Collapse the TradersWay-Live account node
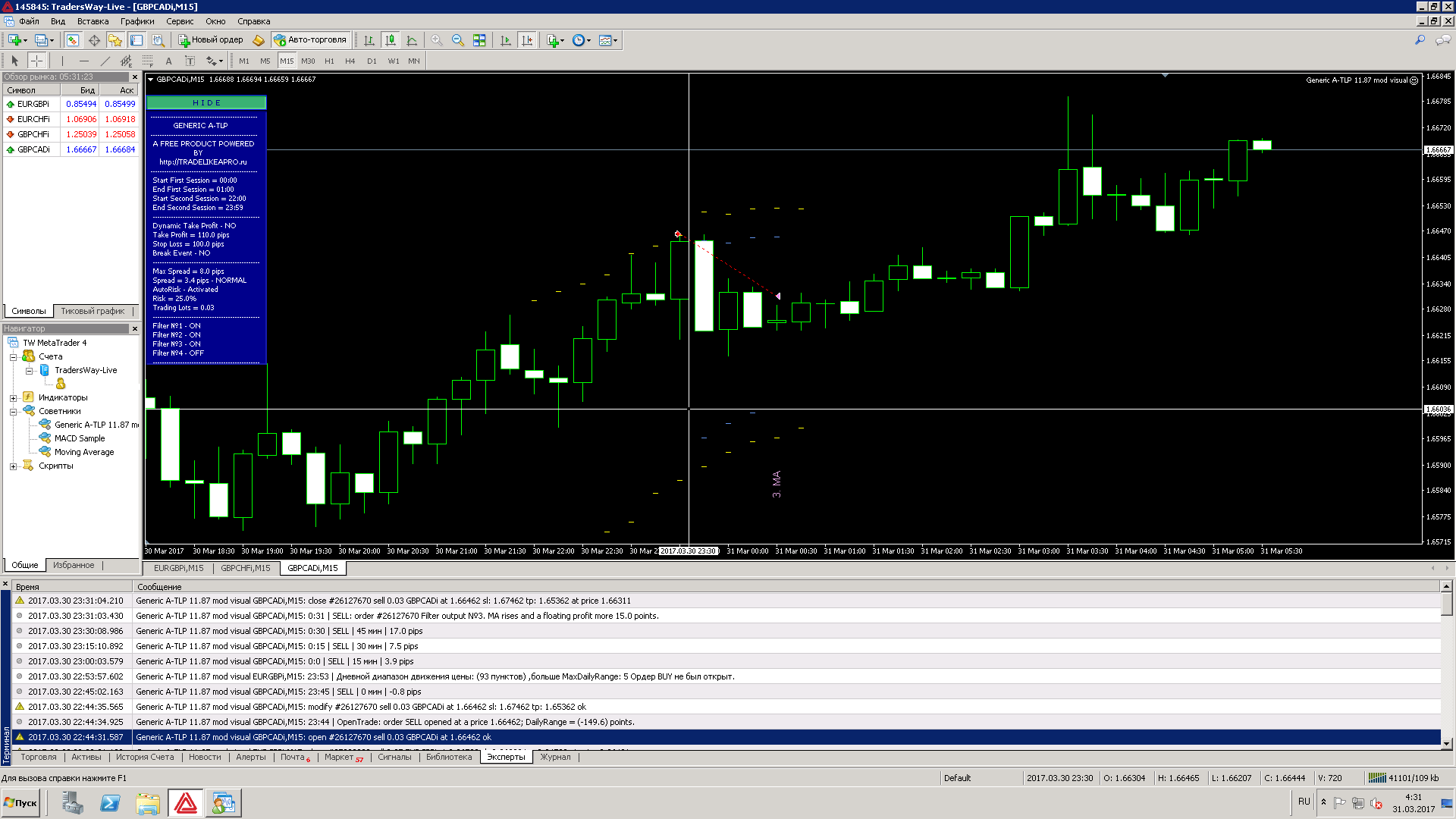Screen dimensions: 1456x819 pos(29,370)
